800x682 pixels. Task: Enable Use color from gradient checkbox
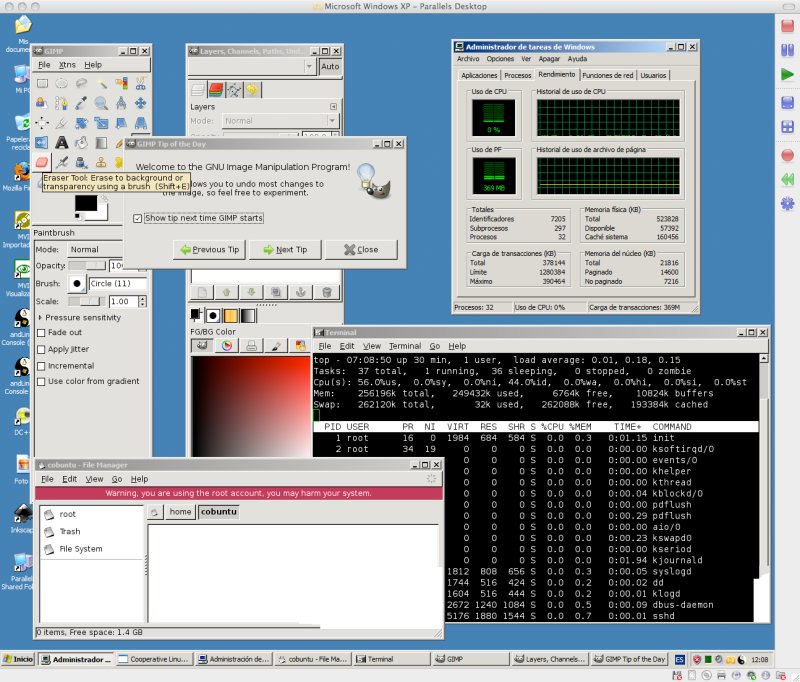pos(41,382)
